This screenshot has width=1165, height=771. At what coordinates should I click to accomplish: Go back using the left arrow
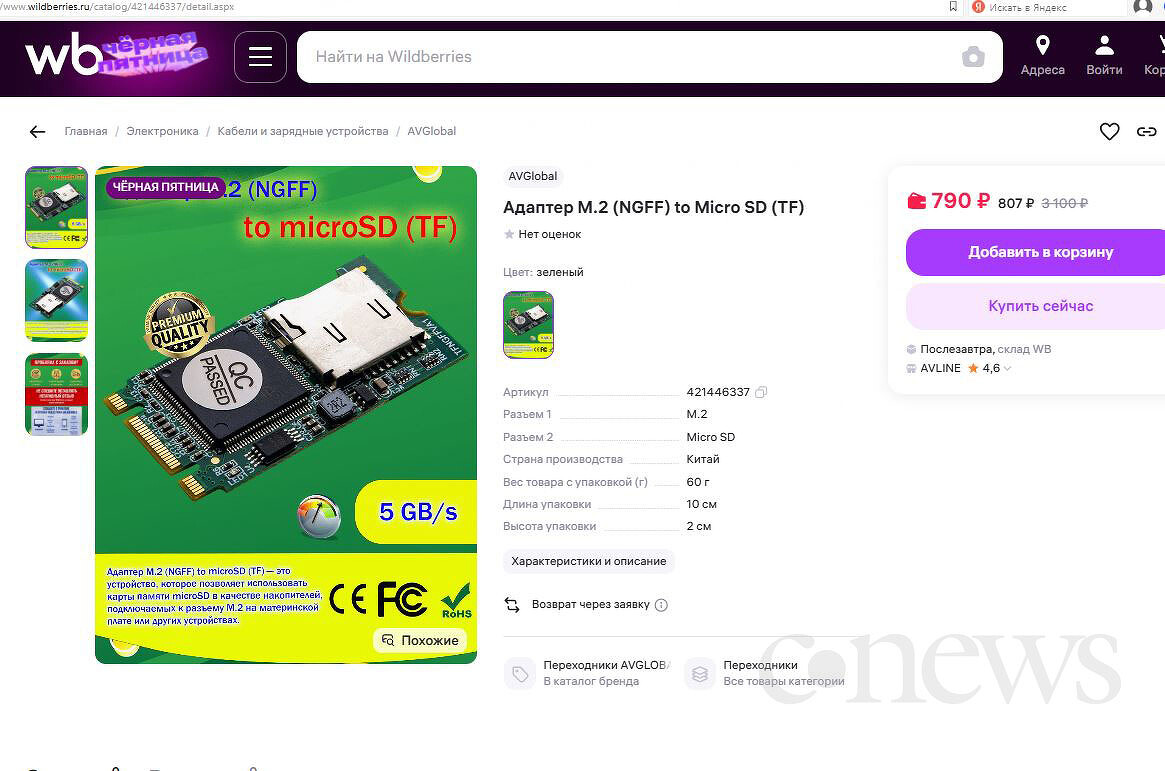(37, 131)
